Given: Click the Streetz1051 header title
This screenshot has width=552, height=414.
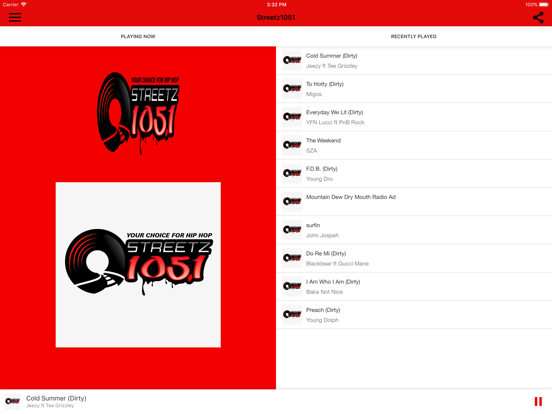Looking at the screenshot, I should click(x=276, y=18).
